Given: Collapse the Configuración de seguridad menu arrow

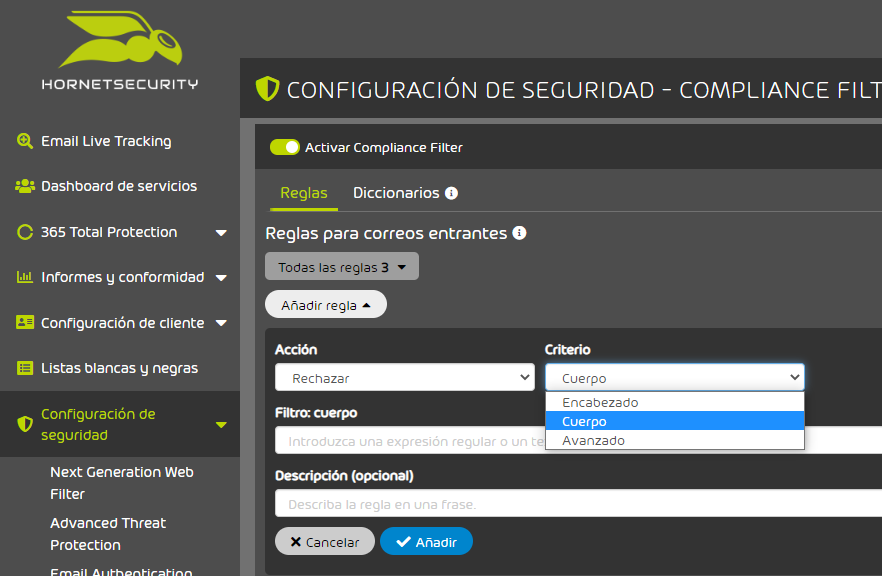Looking at the screenshot, I should (x=221, y=425).
